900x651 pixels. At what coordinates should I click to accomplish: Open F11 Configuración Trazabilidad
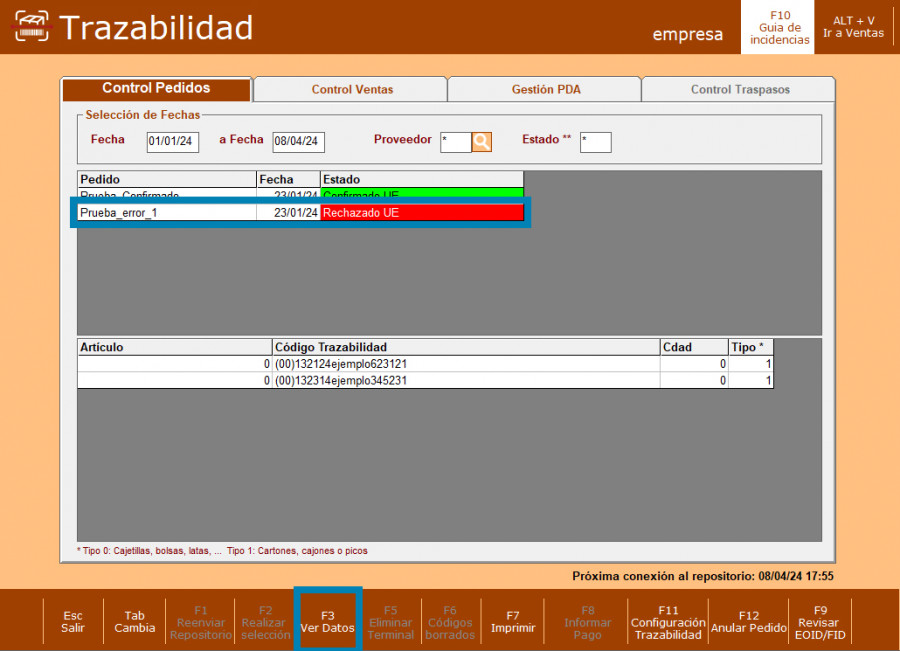tap(668, 621)
